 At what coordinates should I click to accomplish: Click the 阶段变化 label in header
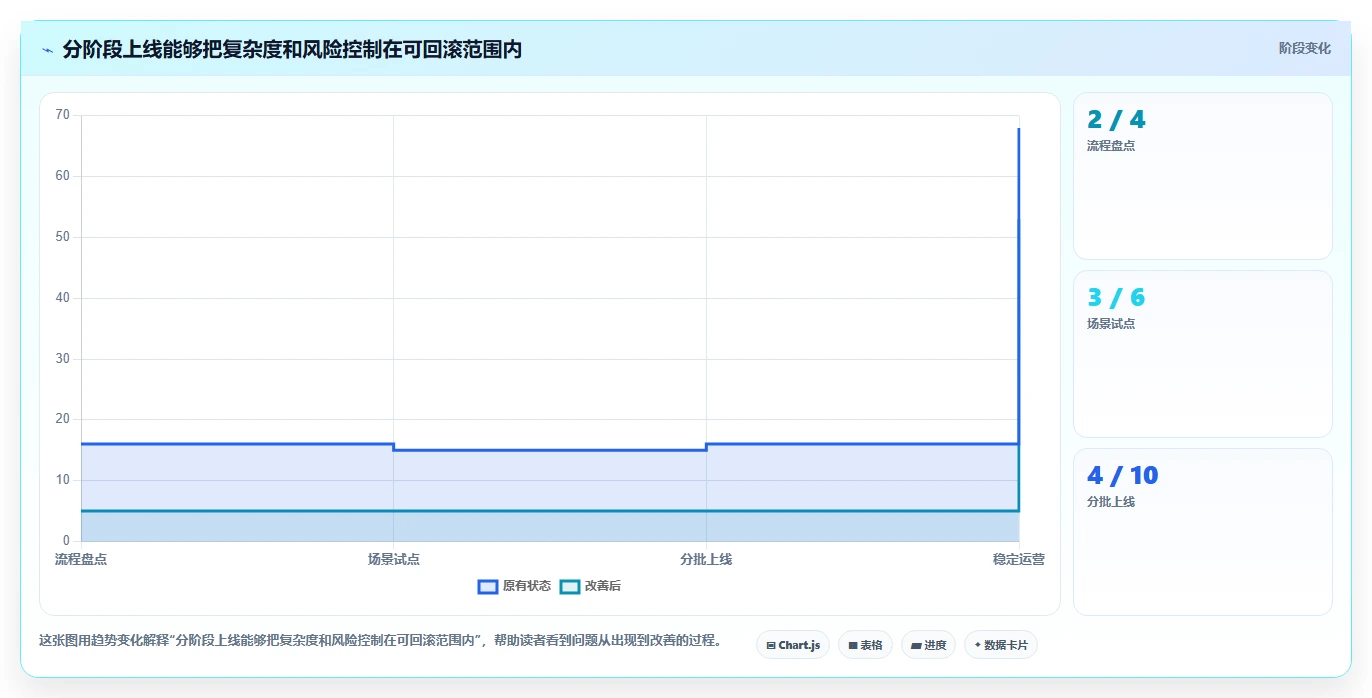pyautogui.click(x=1305, y=48)
